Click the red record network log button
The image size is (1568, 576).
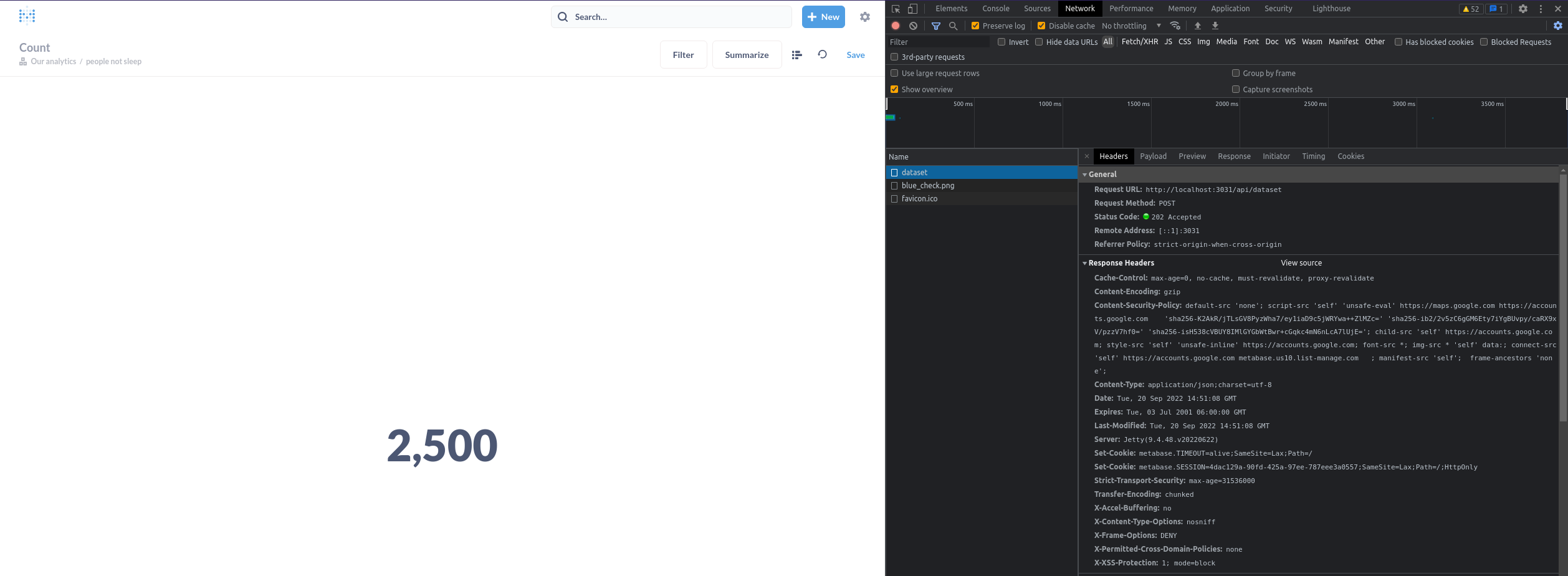point(895,26)
